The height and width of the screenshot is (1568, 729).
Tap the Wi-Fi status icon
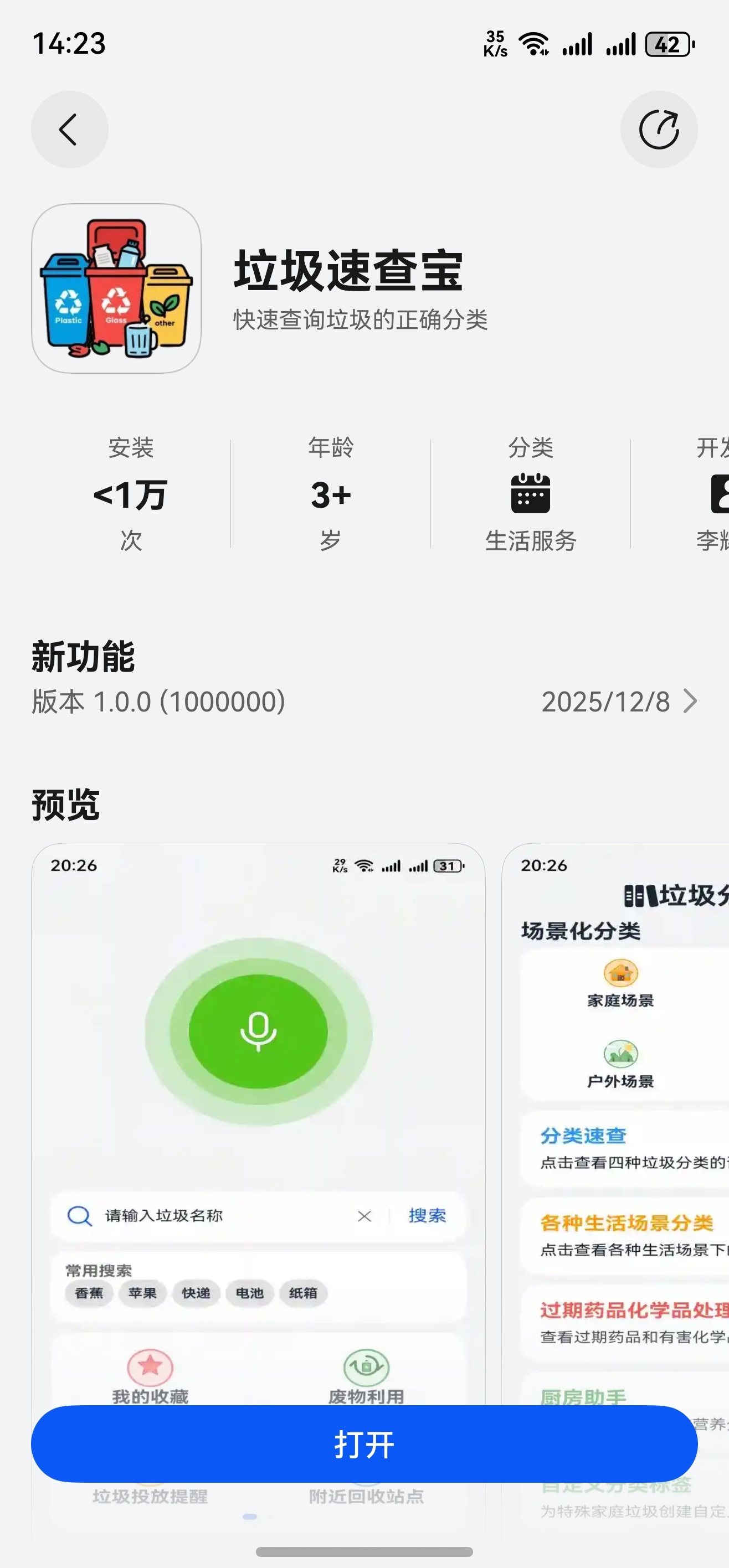pyautogui.click(x=533, y=44)
